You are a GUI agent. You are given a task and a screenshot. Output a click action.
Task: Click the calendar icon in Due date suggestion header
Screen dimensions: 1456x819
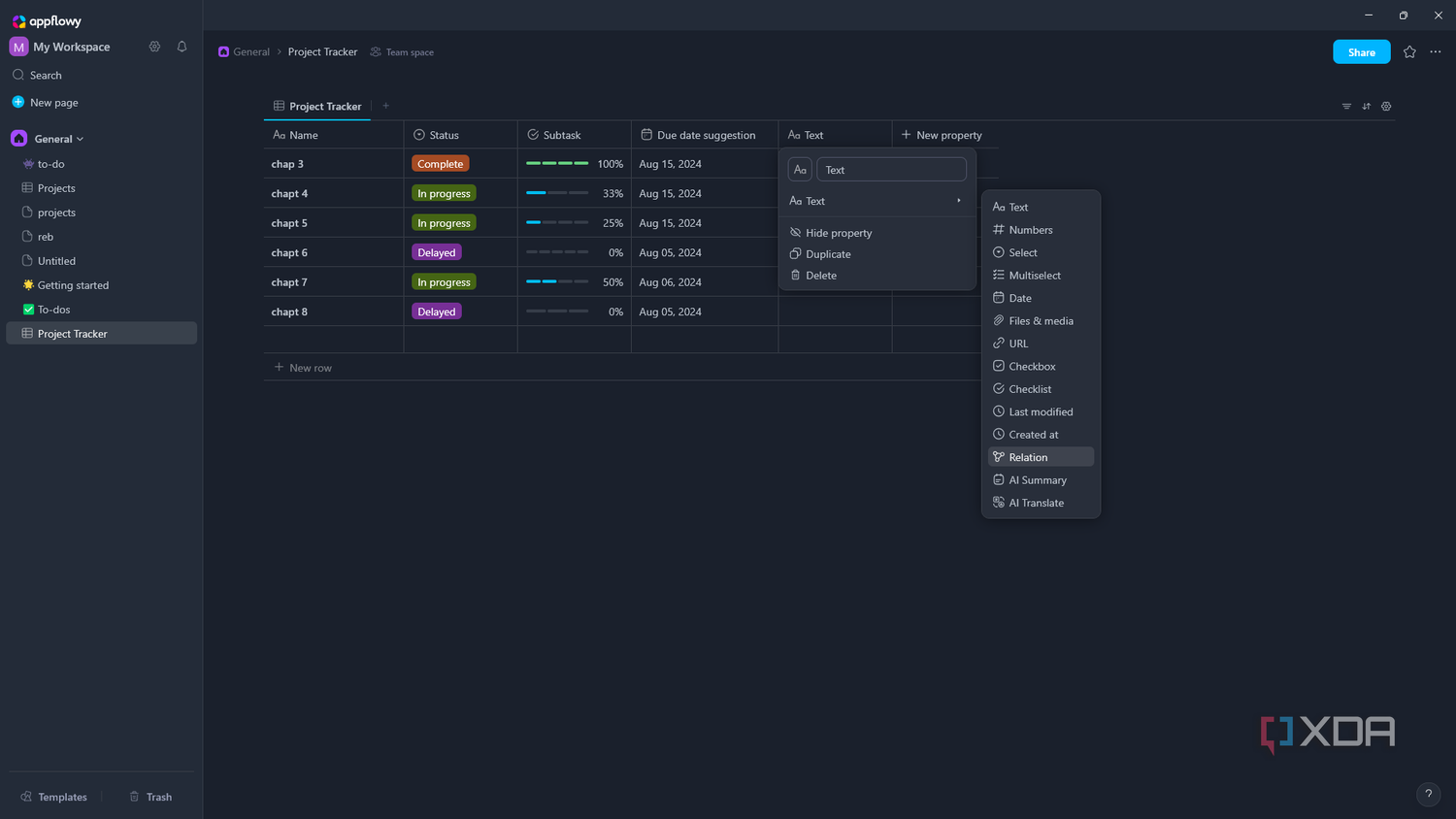pyautogui.click(x=646, y=135)
